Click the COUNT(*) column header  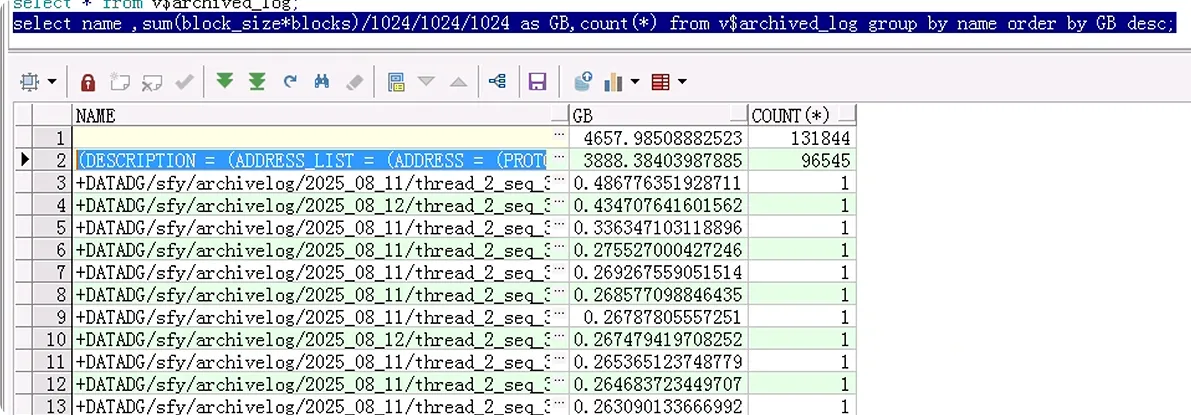click(x=802, y=116)
